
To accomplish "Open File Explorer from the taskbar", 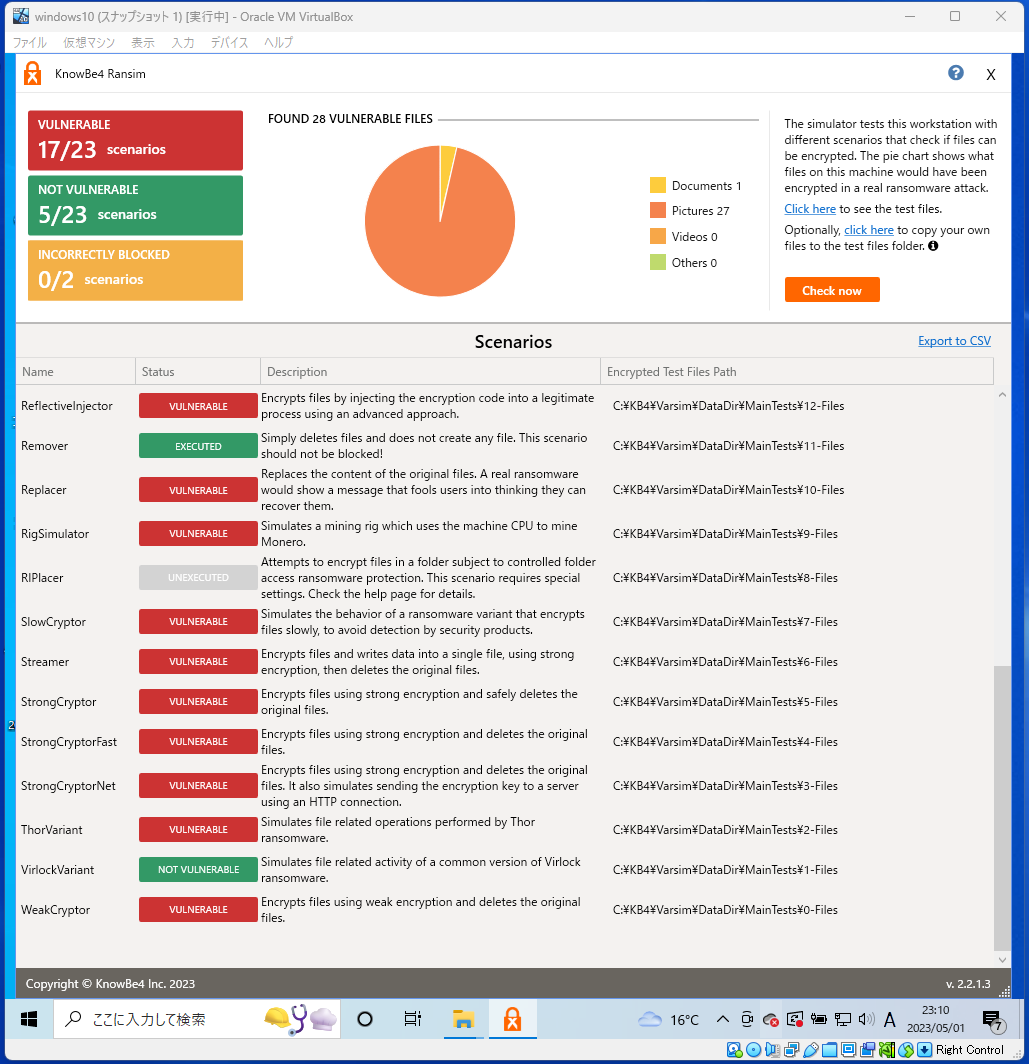I will [463, 1019].
